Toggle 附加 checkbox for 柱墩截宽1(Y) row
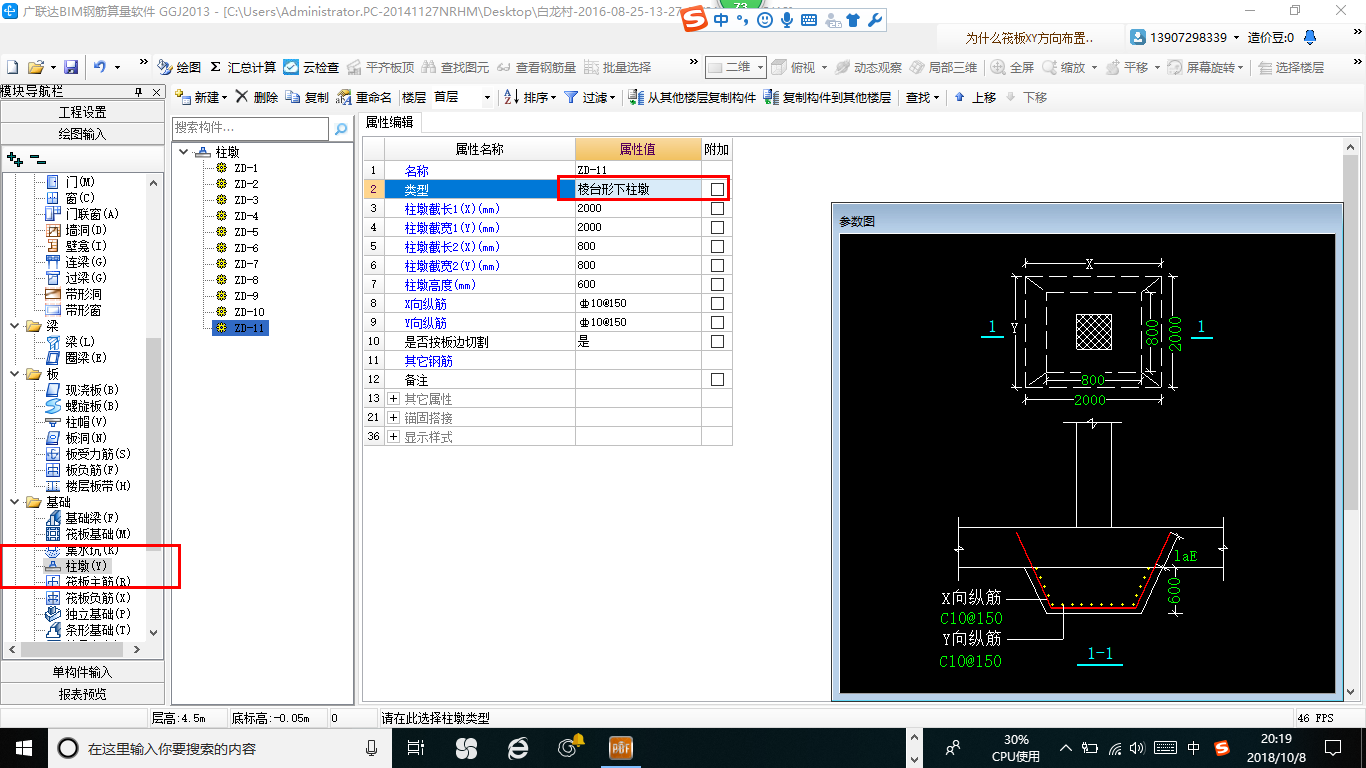The width and height of the screenshot is (1366, 768). 717,227
